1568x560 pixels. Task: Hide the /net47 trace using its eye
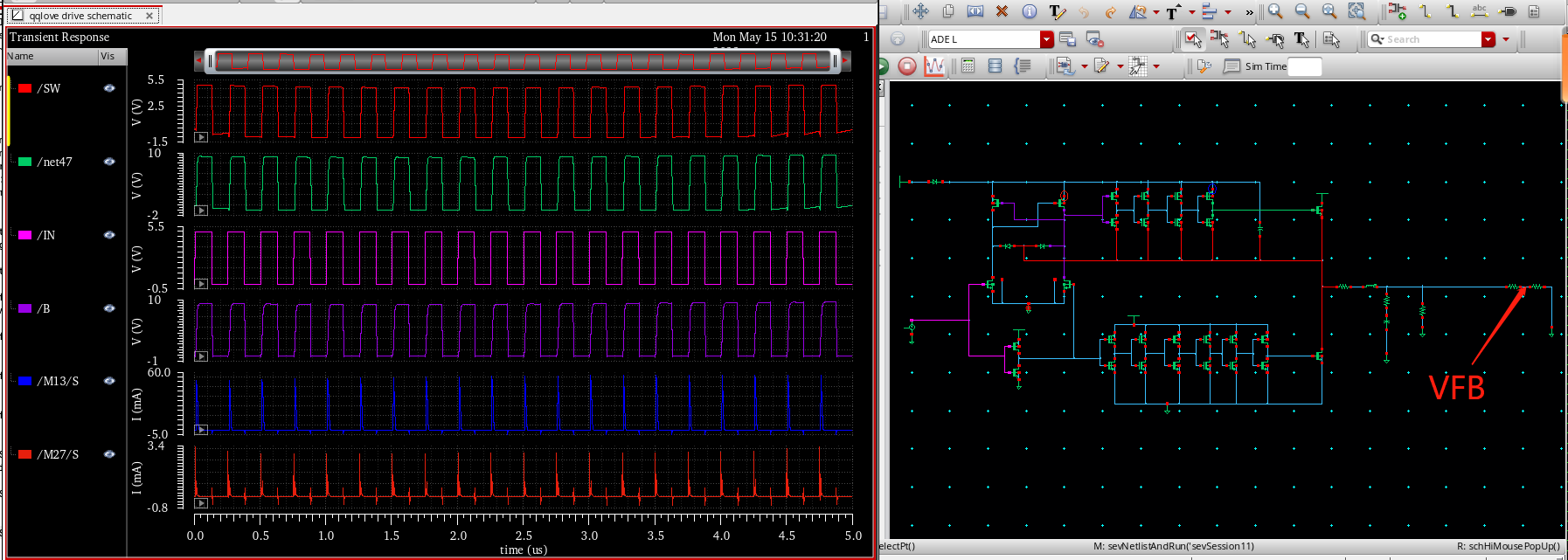[x=109, y=162]
